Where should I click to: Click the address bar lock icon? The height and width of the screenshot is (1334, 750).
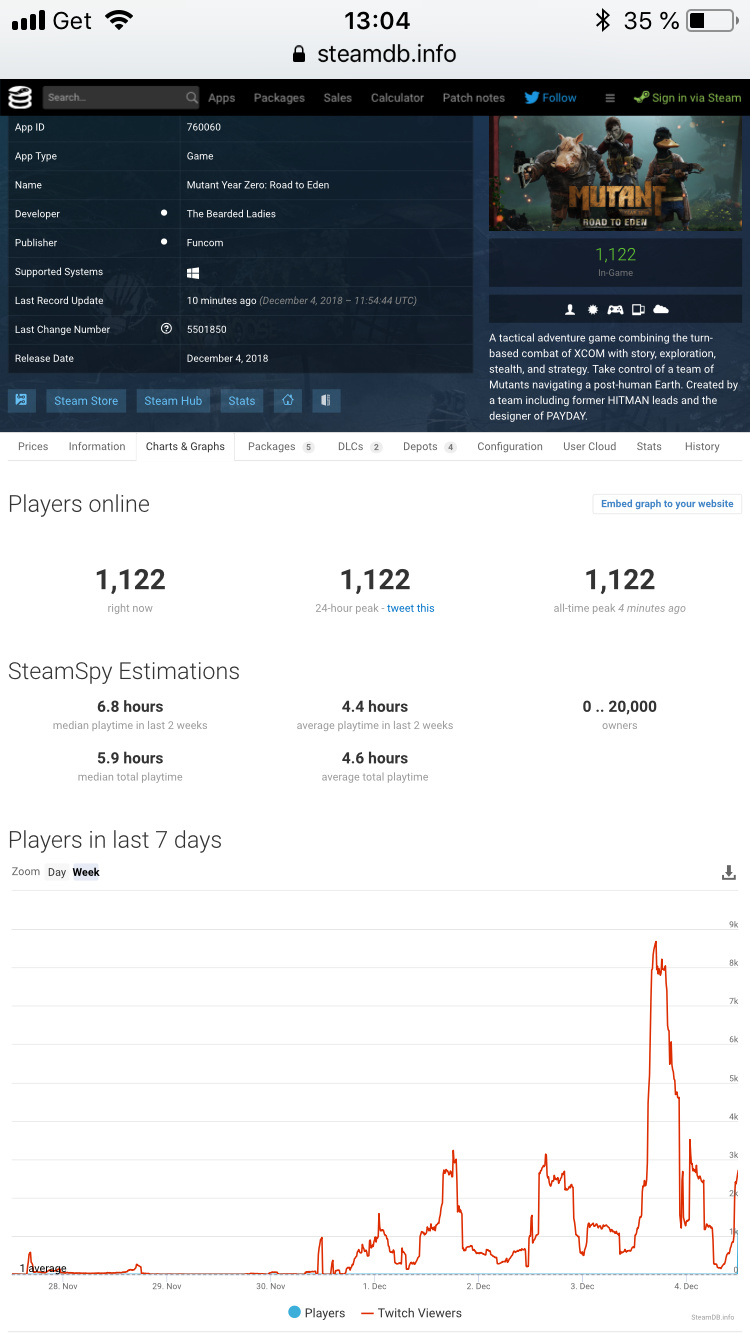click(x=299, y=54)
